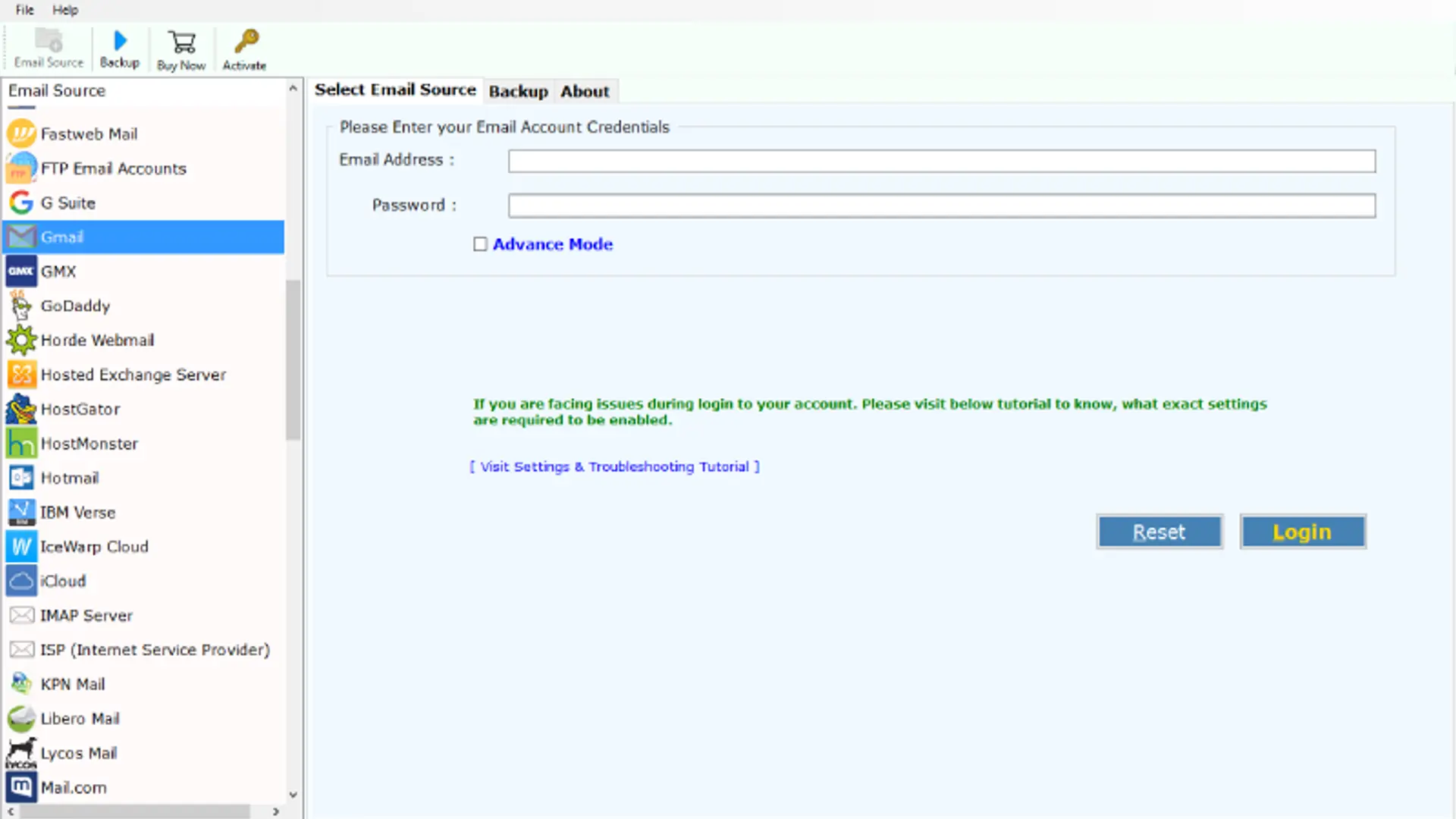Click the Login button
Image resolution: width=1456 pixels, height=819 pixels.
pyautogui.click(x=1302, y=532)
